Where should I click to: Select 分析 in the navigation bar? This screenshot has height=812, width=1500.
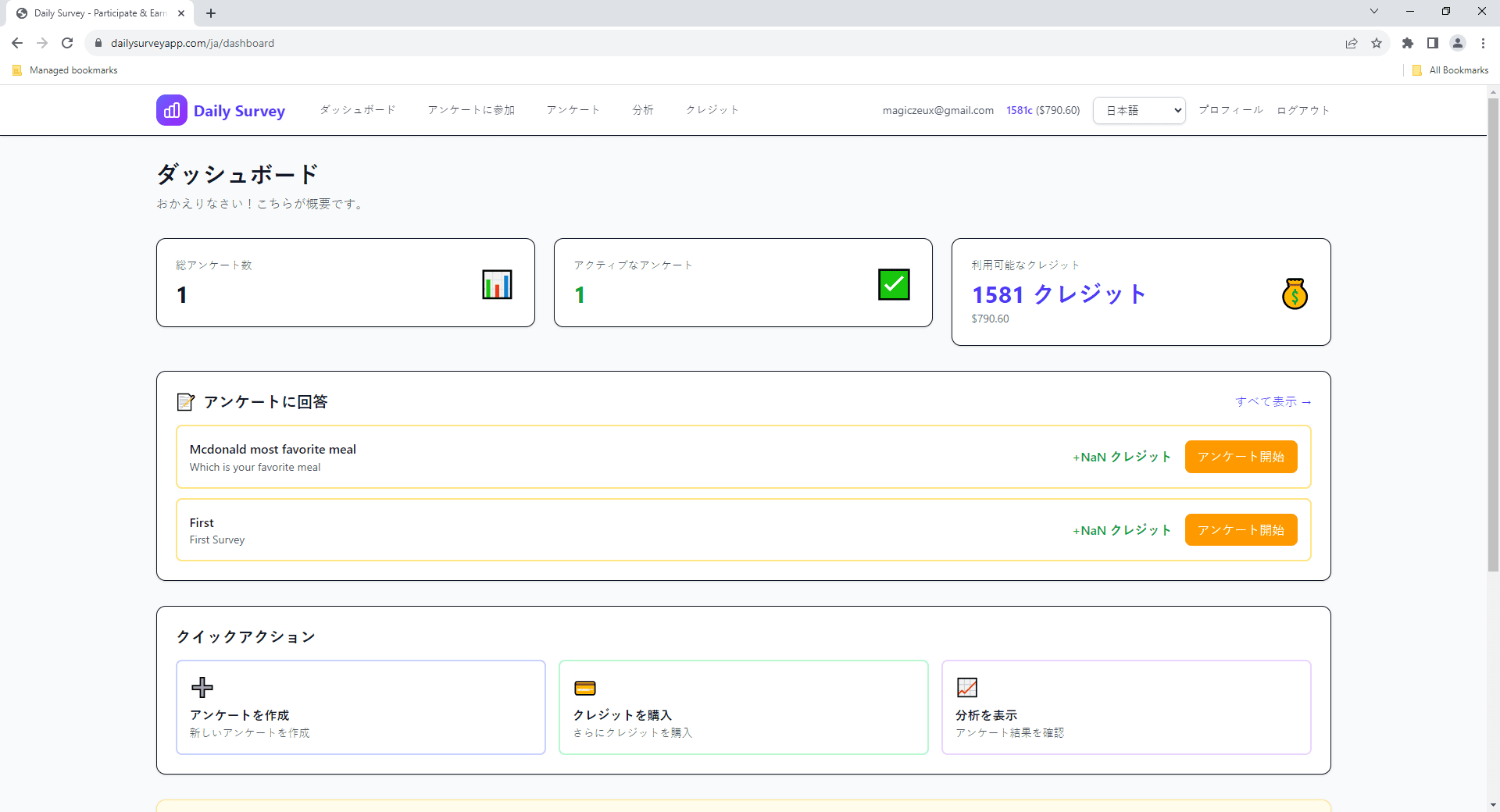(x=642, y=110)
